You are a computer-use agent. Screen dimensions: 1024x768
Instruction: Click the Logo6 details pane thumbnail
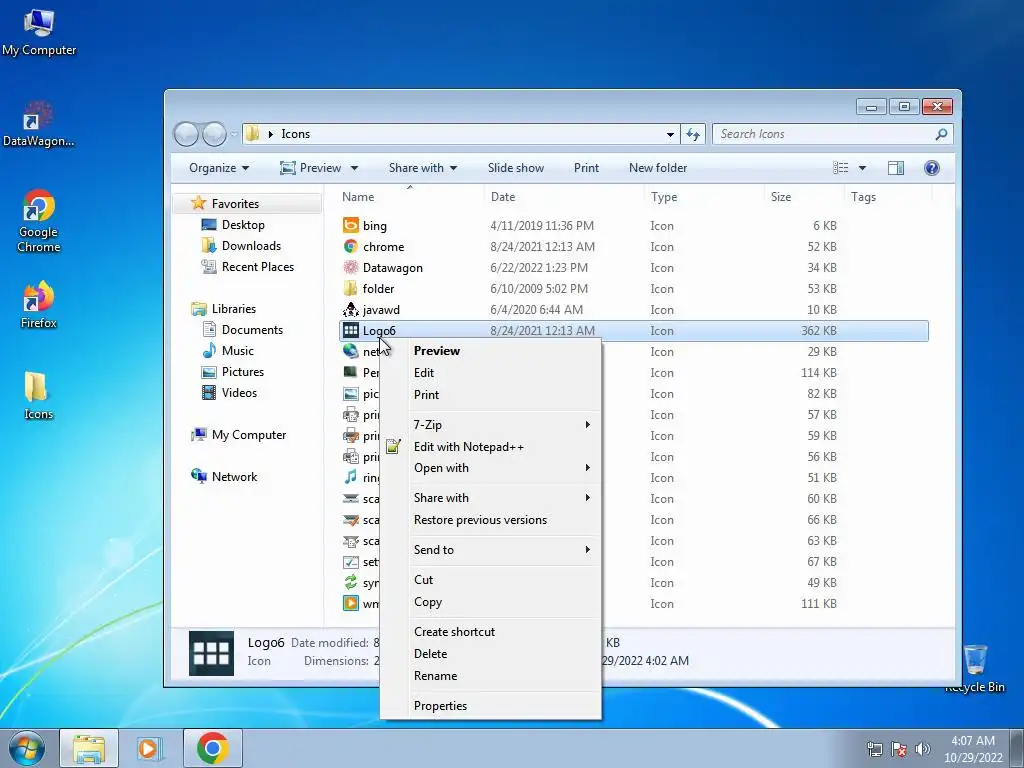(211, 653)
